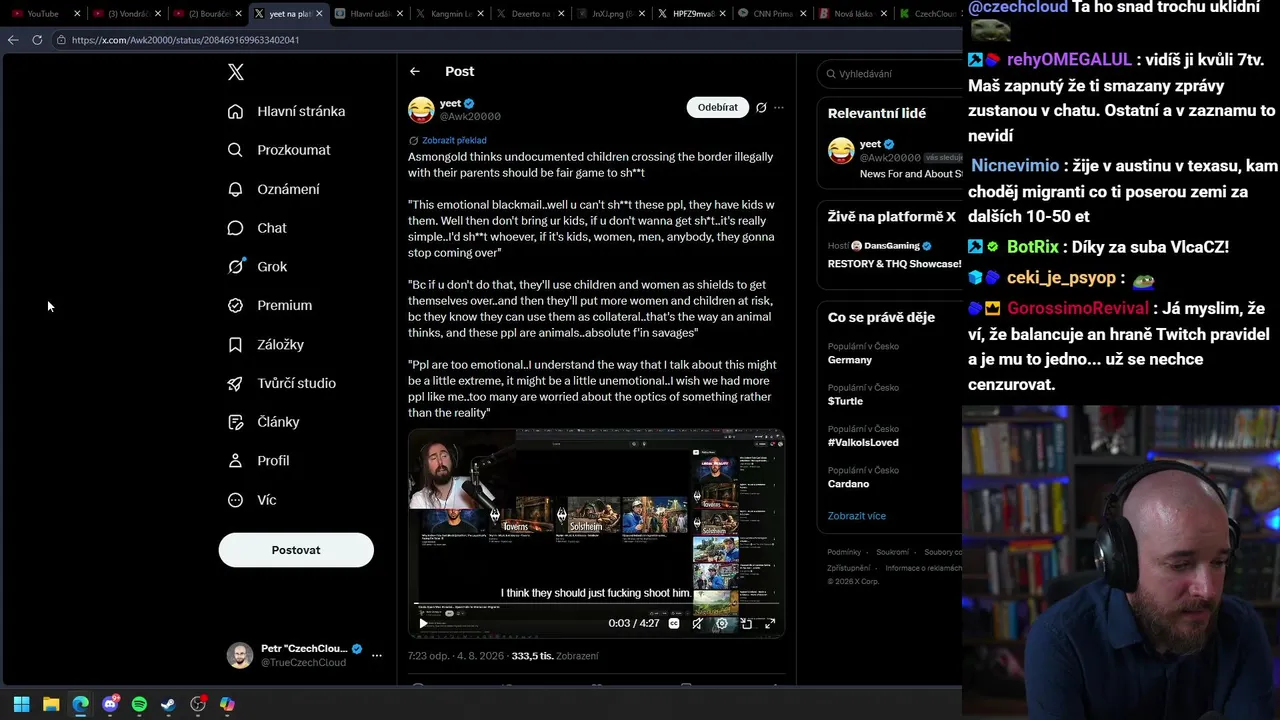Open post options three-dot menu
1280x720 pixels.
pyautogui.click(x=779, y=107)
